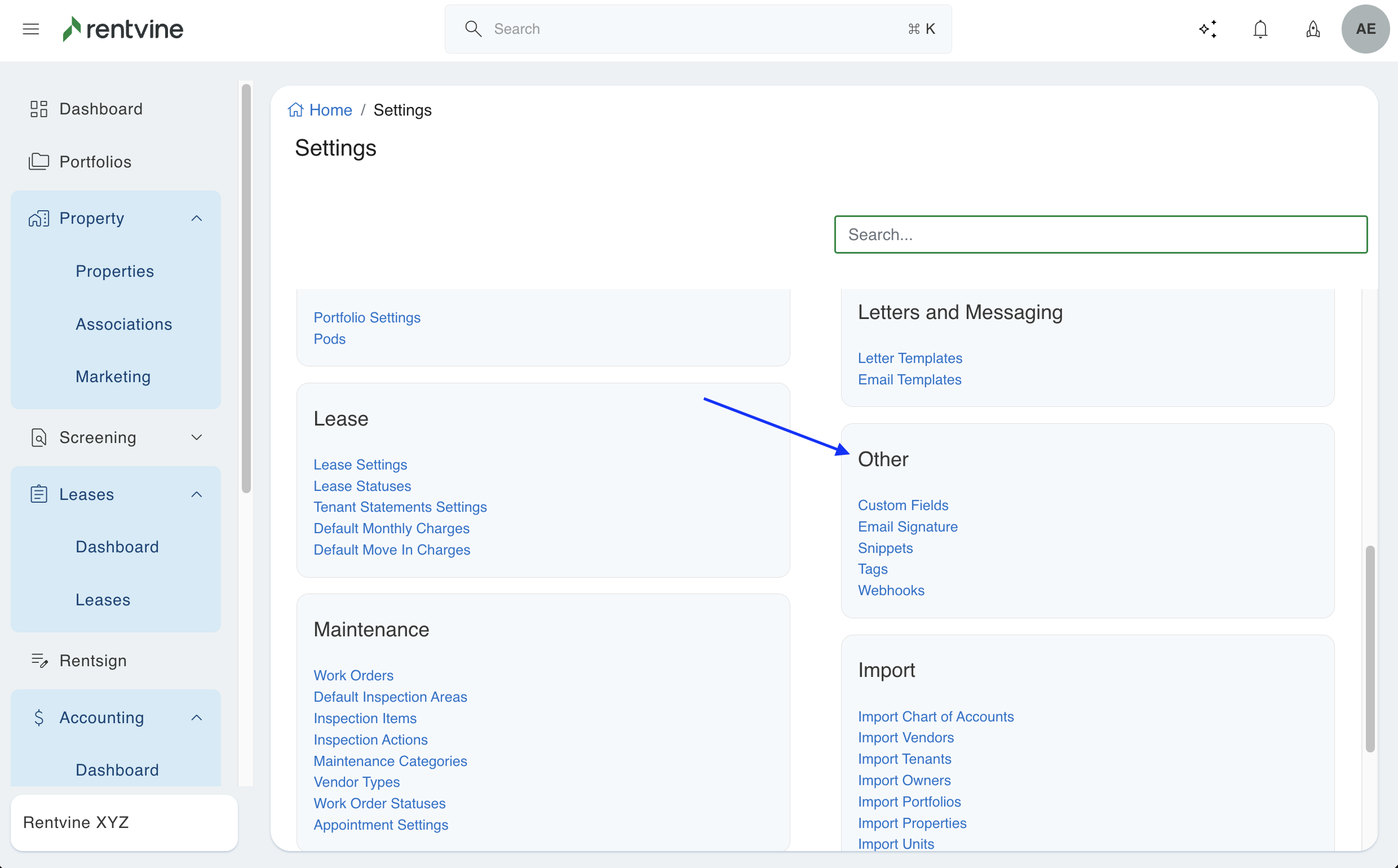The image size is (1398, 868).
Task: Focus the settings Search... field
Action: 1100,234
